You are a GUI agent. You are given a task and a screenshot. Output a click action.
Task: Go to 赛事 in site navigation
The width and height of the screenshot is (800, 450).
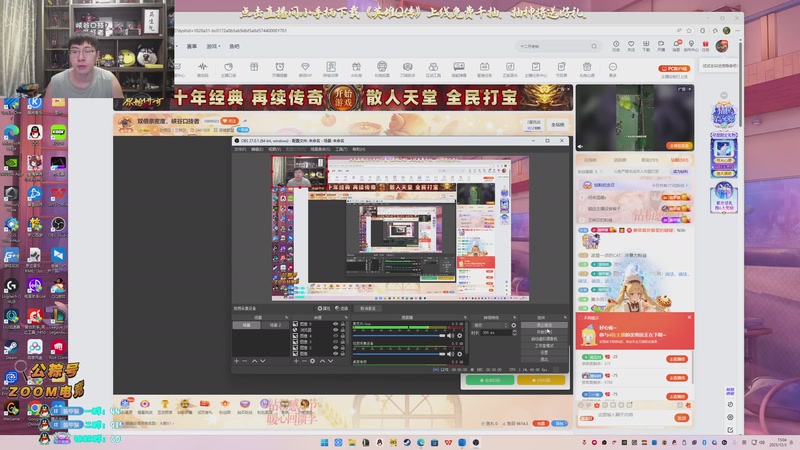coord(192,46)
